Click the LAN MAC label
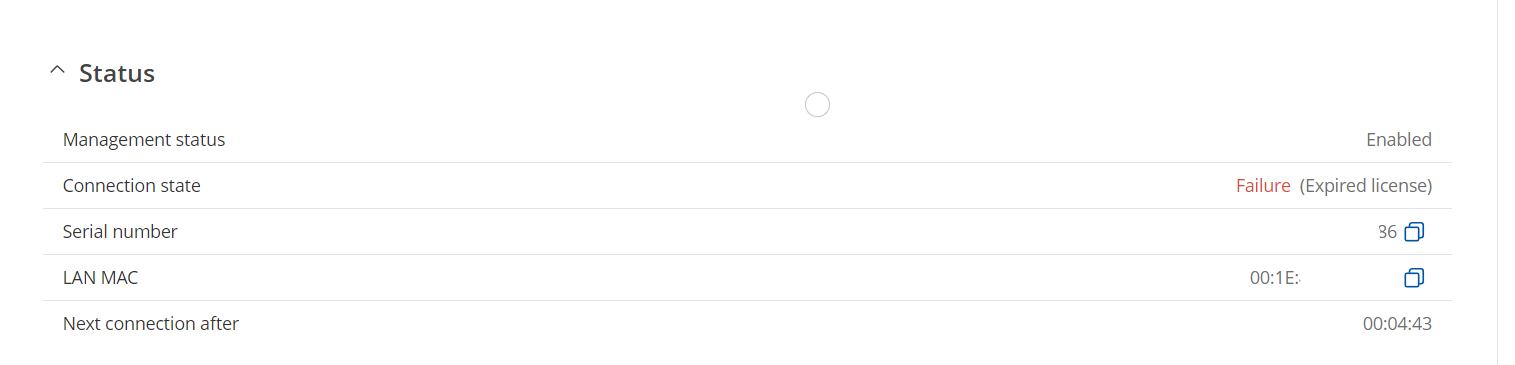The width and height of the screenshot is (1515, 365). tap(100, 278)
